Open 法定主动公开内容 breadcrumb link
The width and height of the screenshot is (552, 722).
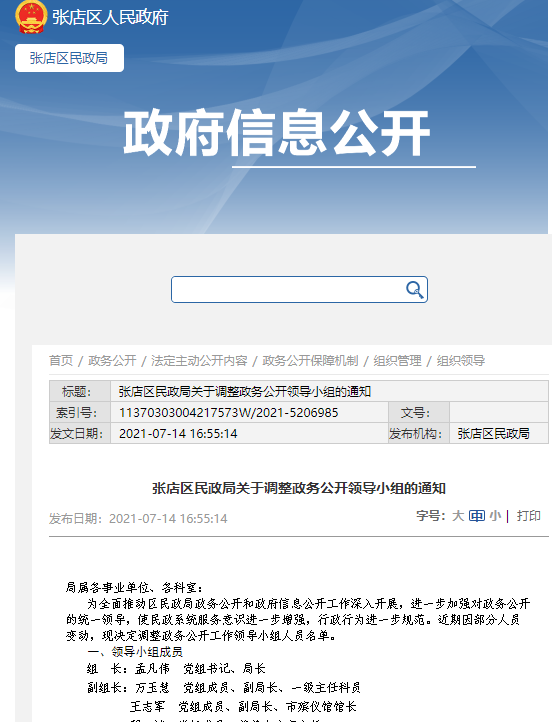[199, 361]
